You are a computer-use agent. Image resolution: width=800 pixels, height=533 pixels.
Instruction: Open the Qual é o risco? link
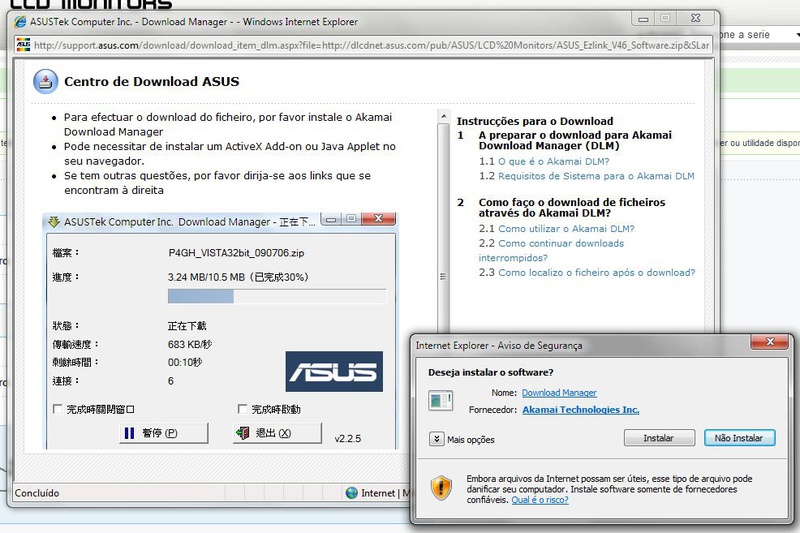[x=540, y=500]
